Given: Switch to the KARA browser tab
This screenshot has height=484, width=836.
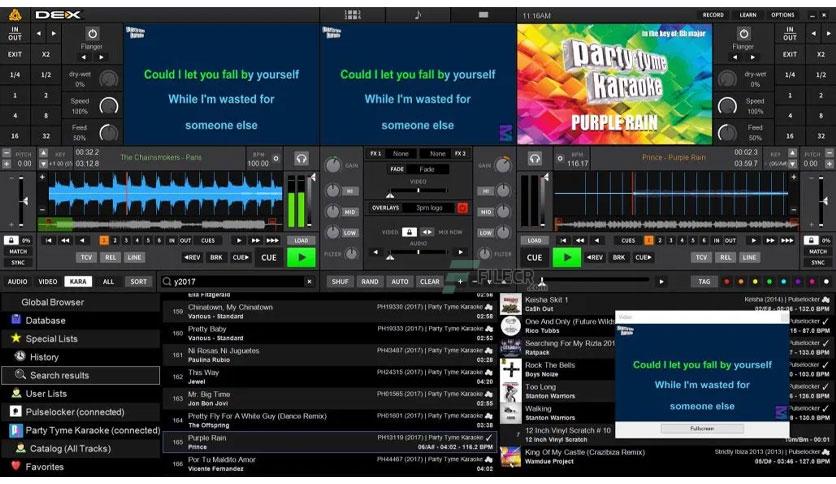Looking at the screenshot, I should [x=78, y=281].
